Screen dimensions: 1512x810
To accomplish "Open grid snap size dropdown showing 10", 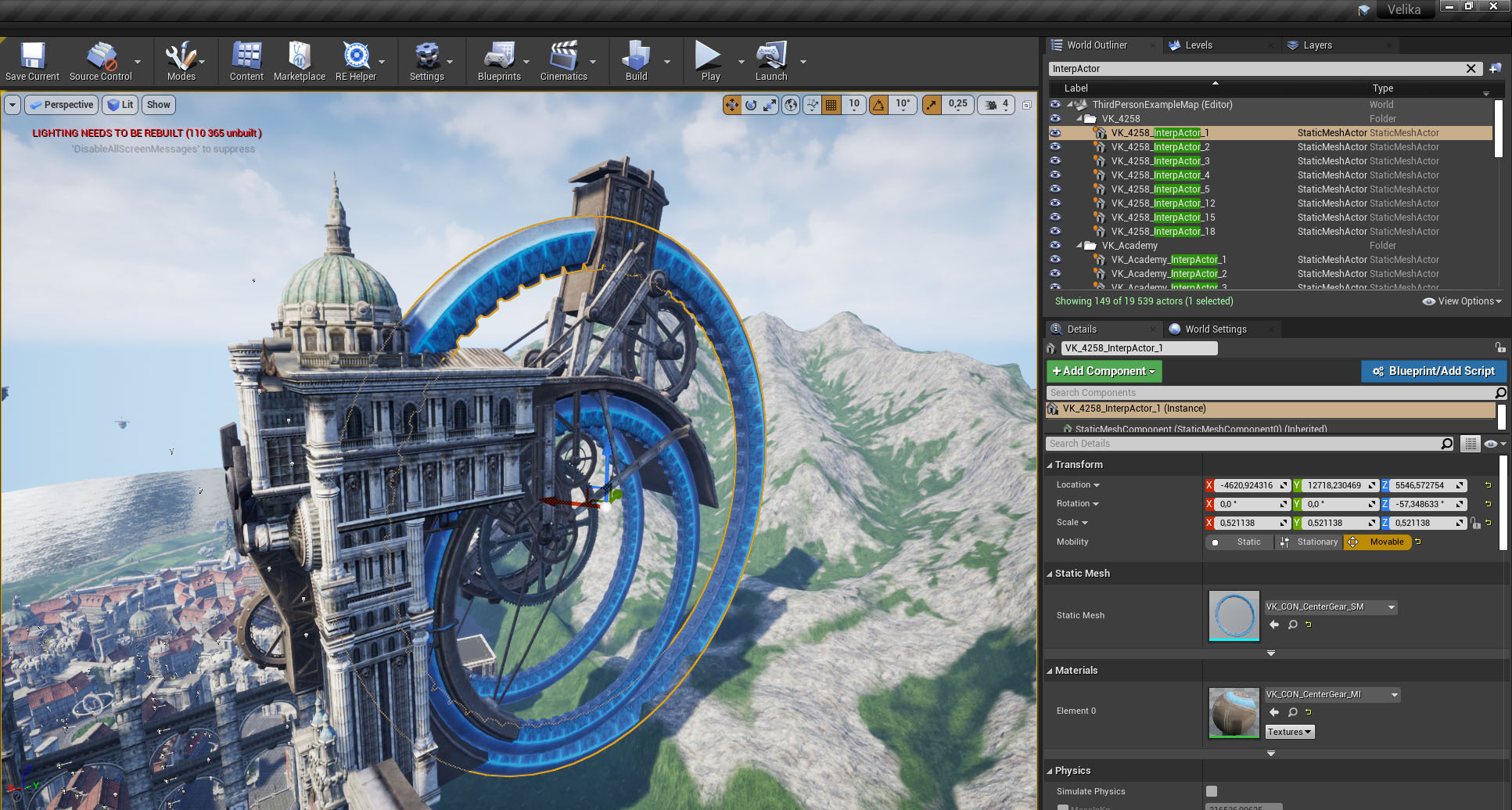I will click(x=854, y=105).
